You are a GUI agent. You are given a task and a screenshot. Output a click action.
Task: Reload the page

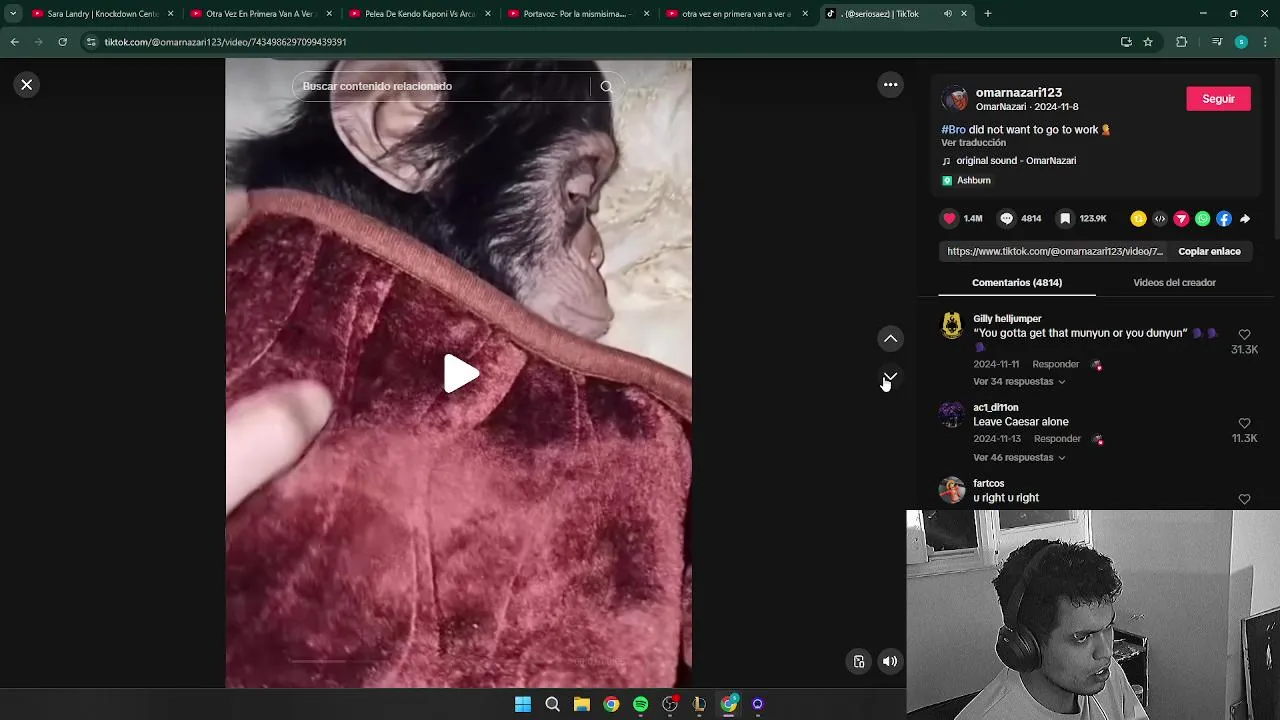coord(62,42)
